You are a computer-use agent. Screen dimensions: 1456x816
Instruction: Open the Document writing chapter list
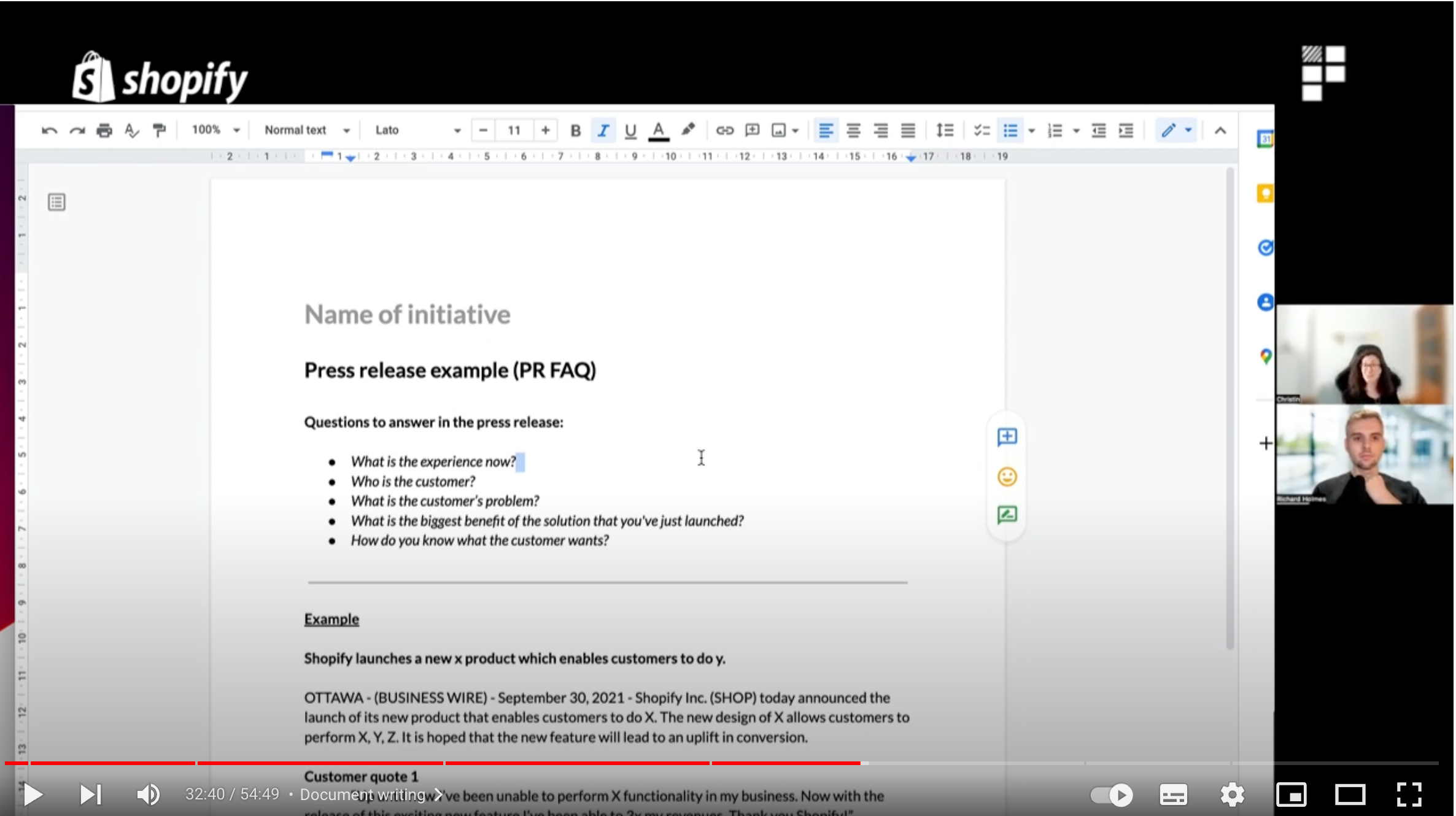(371, 795)
